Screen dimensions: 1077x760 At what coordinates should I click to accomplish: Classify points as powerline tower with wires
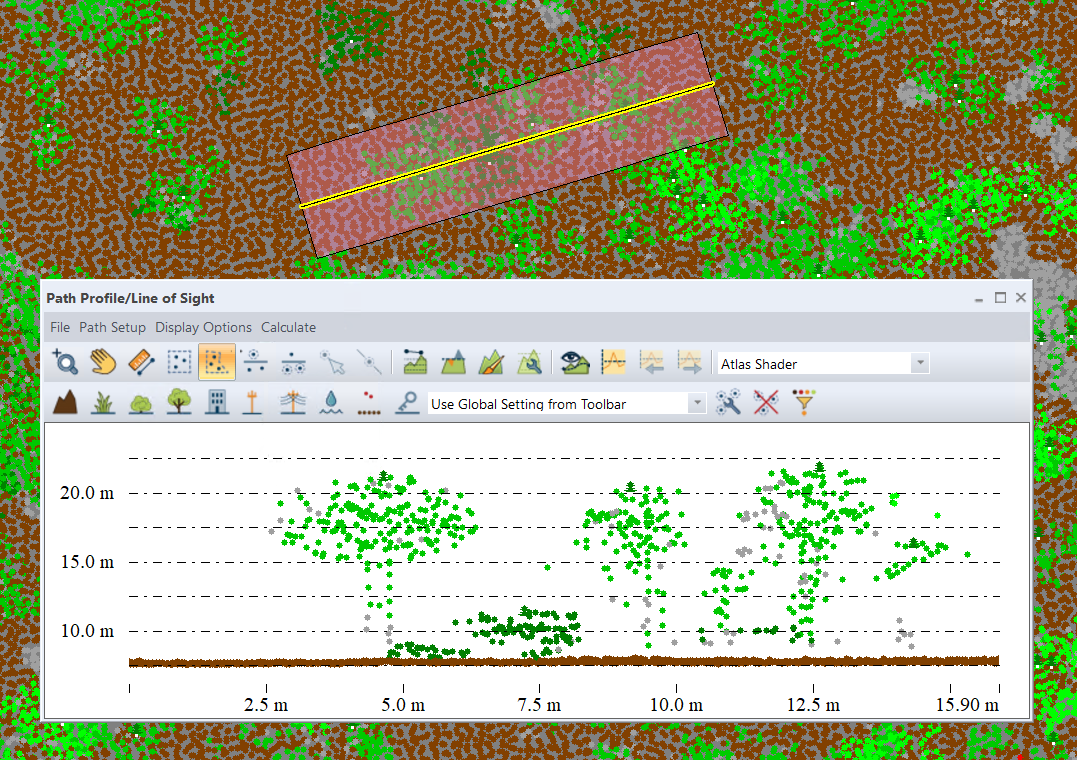click(x=293, y=402)
